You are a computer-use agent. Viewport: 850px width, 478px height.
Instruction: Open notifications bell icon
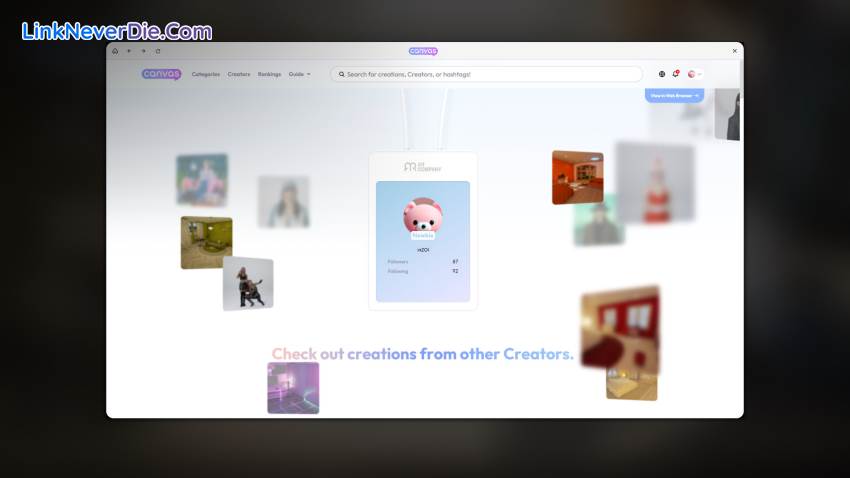point(676,74)
